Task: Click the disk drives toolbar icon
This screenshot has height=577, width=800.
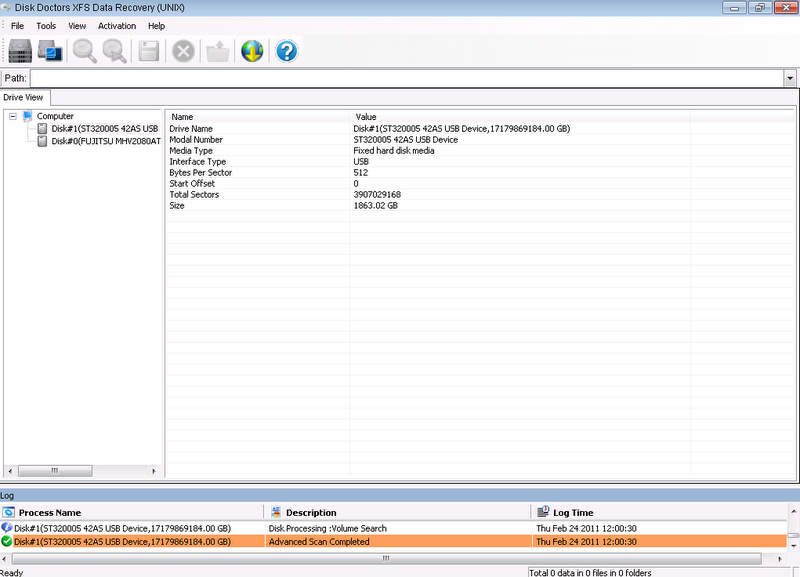Action: click(x=20, y=51)
